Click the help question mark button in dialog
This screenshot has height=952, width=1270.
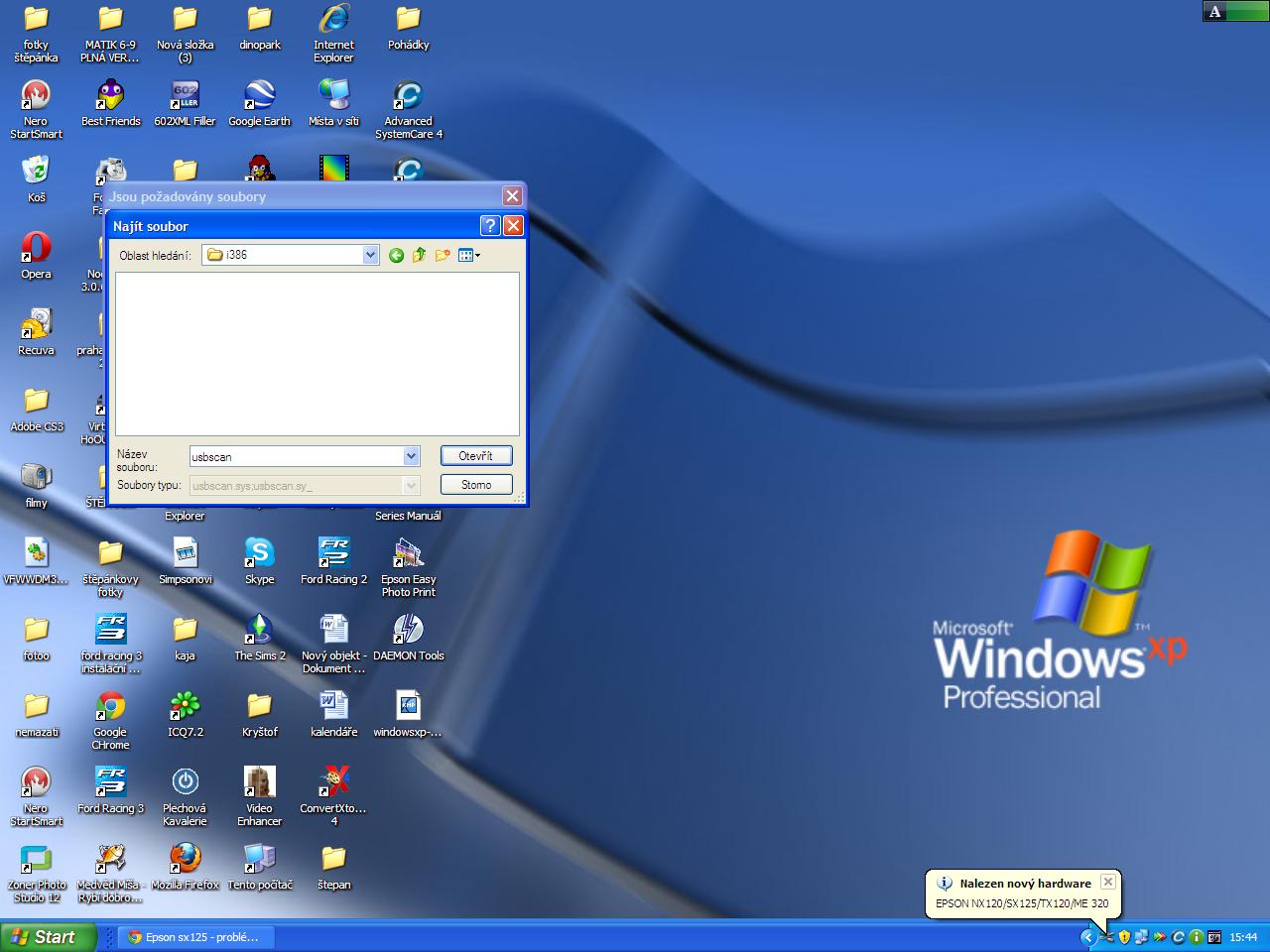click(489, 226)
